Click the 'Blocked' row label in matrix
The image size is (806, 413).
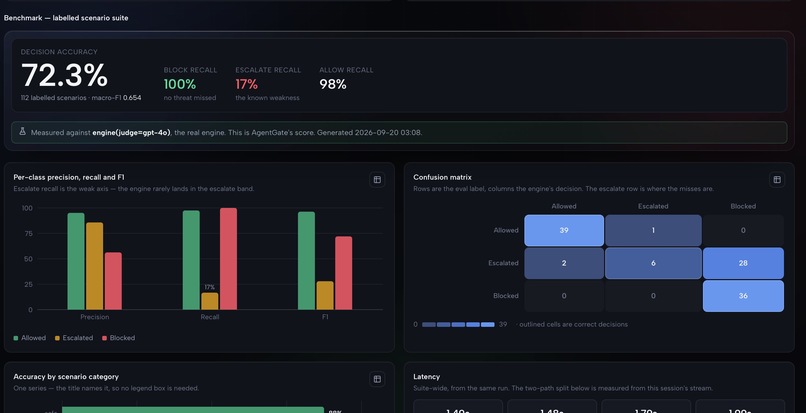[x=506, y=296]
